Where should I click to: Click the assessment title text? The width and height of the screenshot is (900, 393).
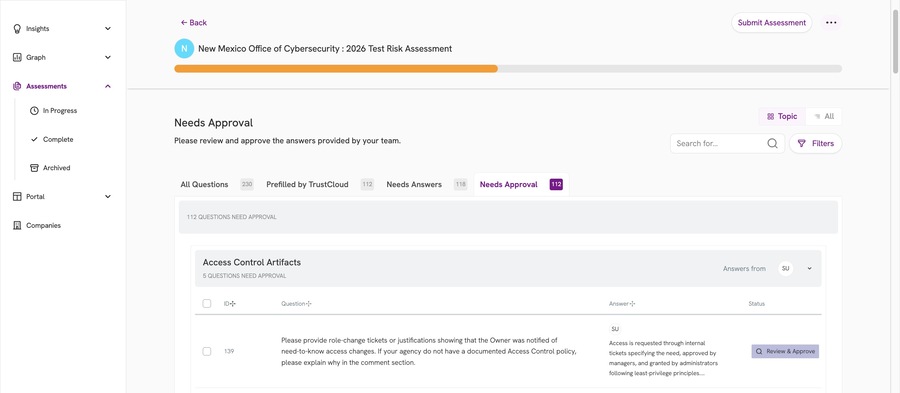click(x=325, y=49)
